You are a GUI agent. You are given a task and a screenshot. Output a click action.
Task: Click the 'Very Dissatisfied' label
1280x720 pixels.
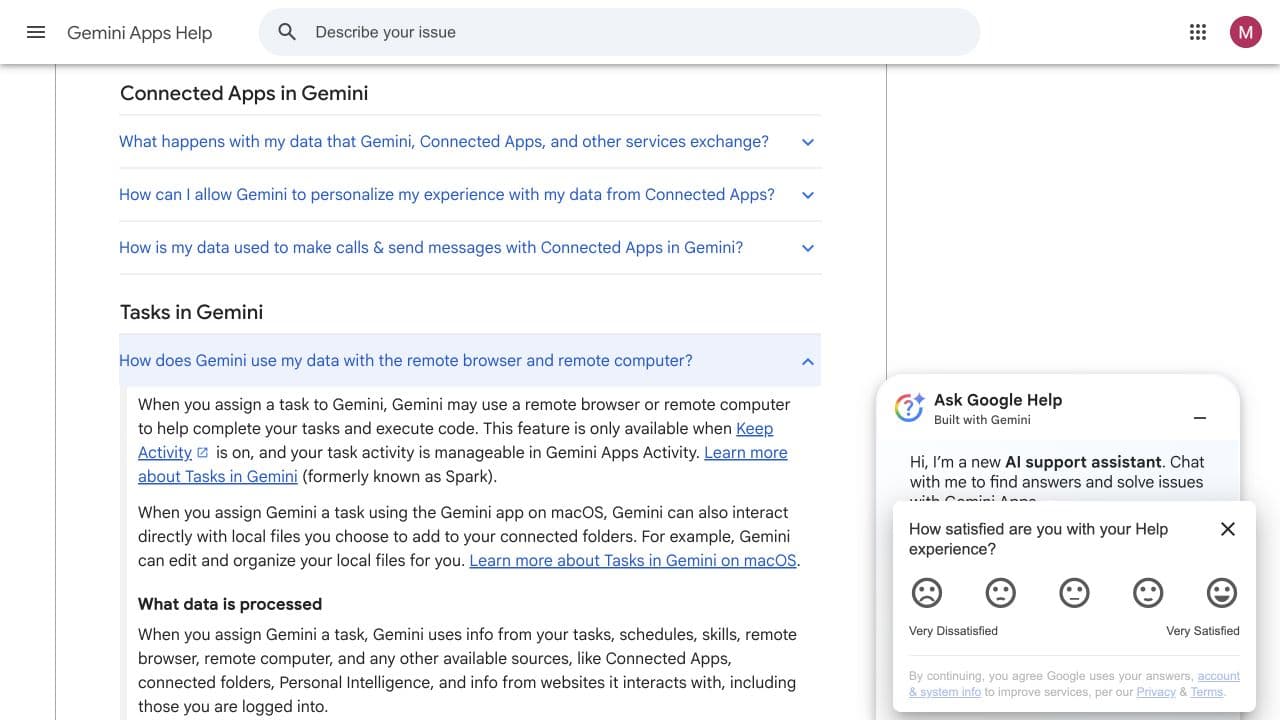(953, 631)
